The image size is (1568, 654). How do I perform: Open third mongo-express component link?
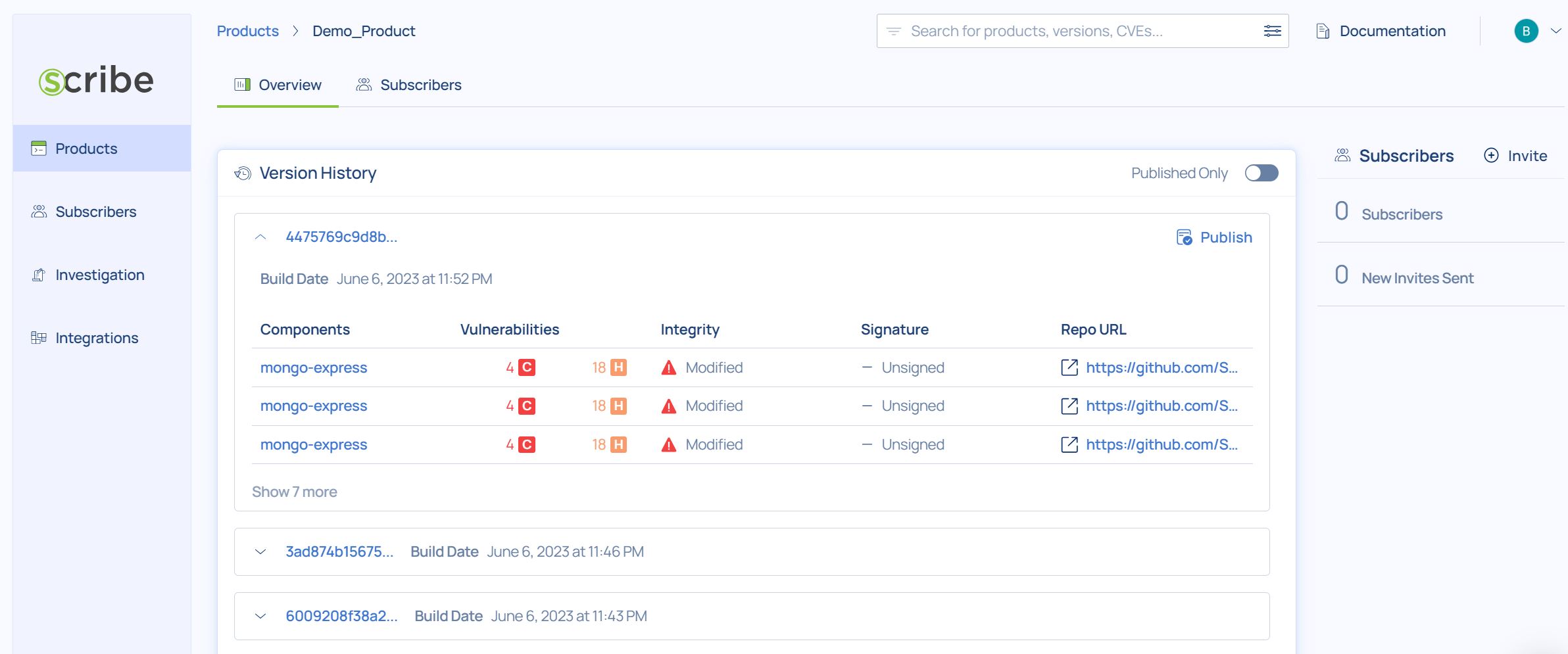click(314, 445)
